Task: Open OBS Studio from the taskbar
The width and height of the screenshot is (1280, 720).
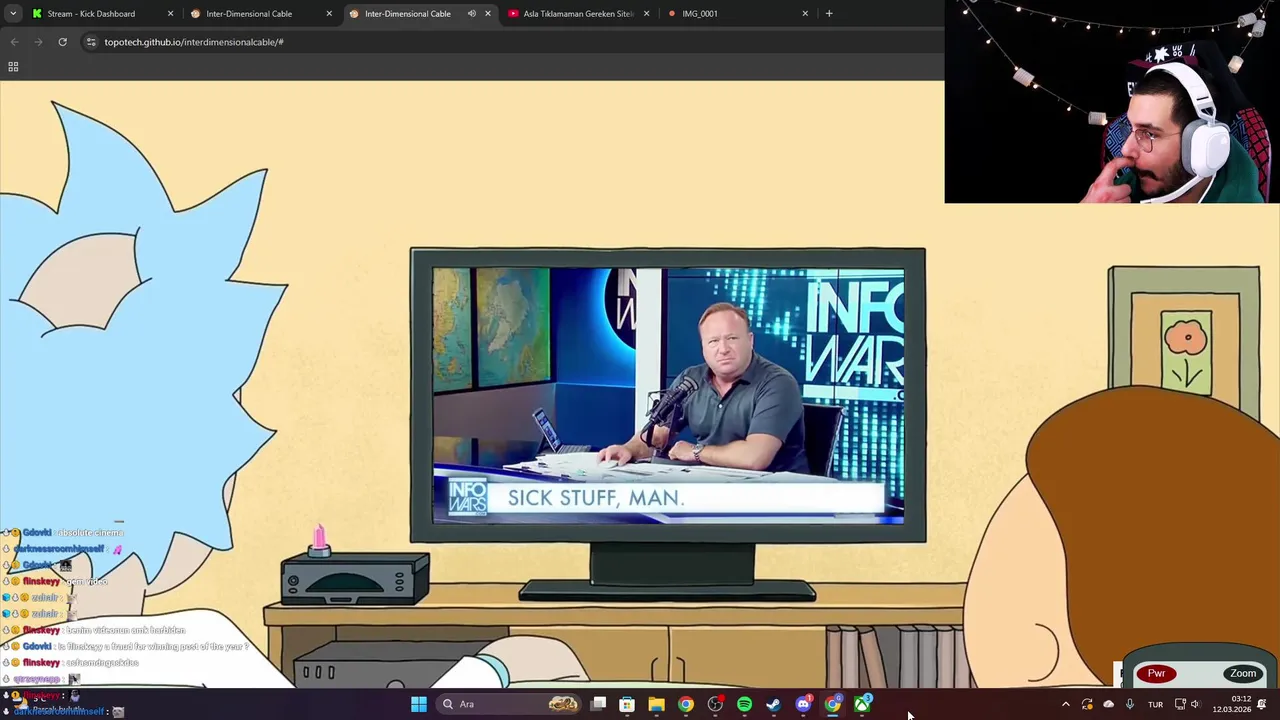Action: 715,704
